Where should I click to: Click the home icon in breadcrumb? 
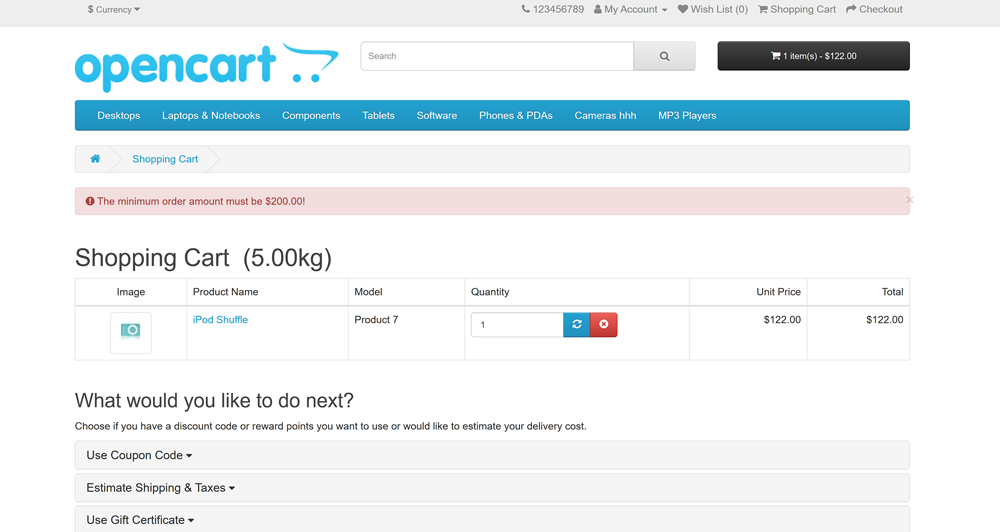95,159
